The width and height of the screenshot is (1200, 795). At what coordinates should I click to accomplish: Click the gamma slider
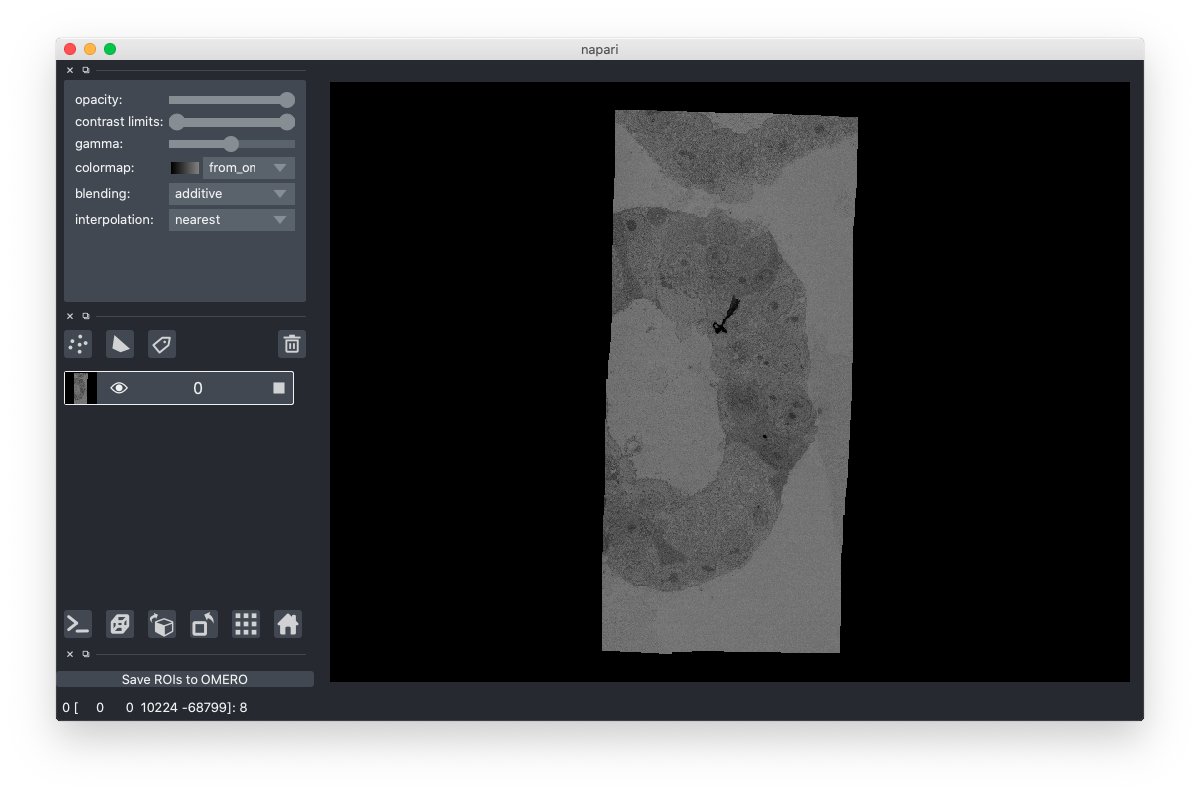(x=232, y=144)
